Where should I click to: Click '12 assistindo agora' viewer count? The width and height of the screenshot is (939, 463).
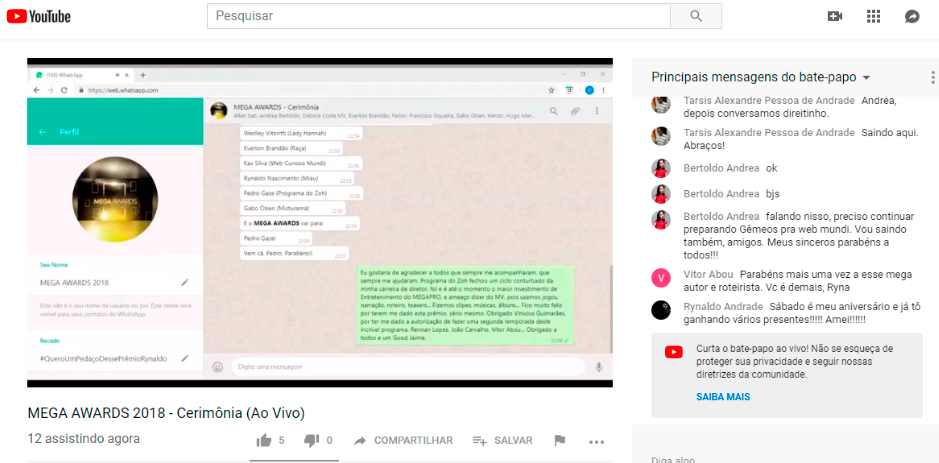(83, 438)
